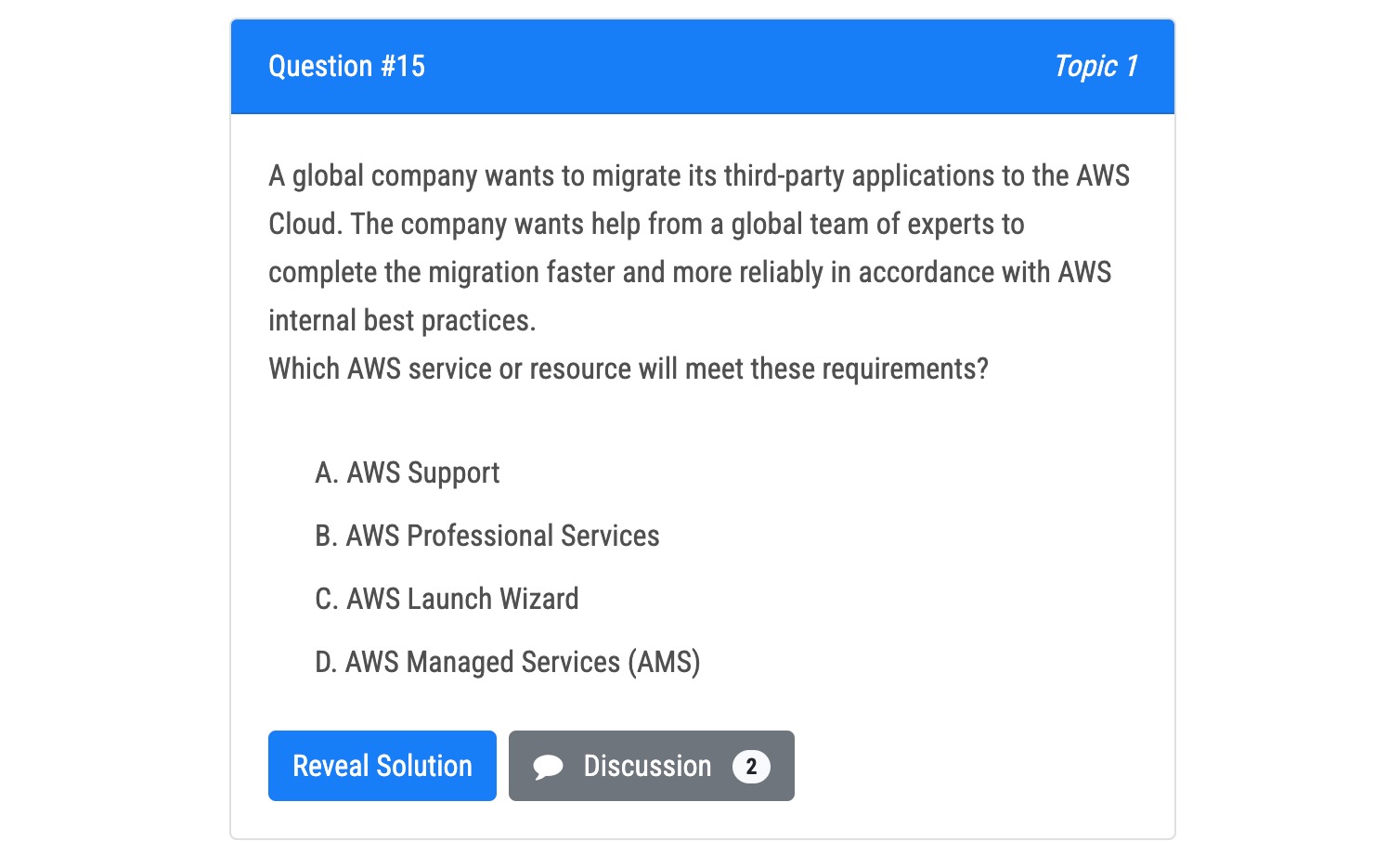Click the sentence 'Which AWS service or resource will meet these requirements?'

click(x=629, y=369)
